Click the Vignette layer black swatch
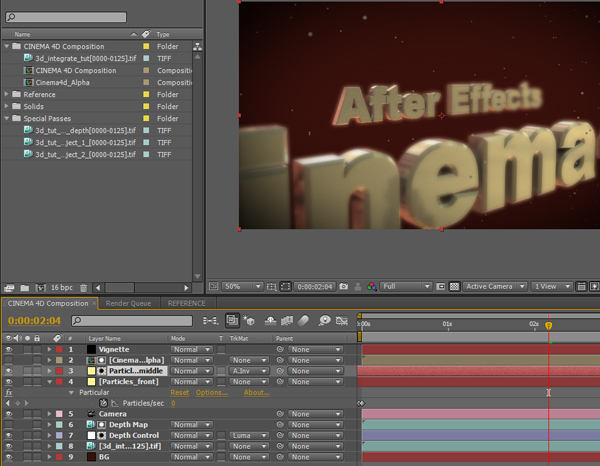Viewport: 600px width, 466px height. pos(91,349)
